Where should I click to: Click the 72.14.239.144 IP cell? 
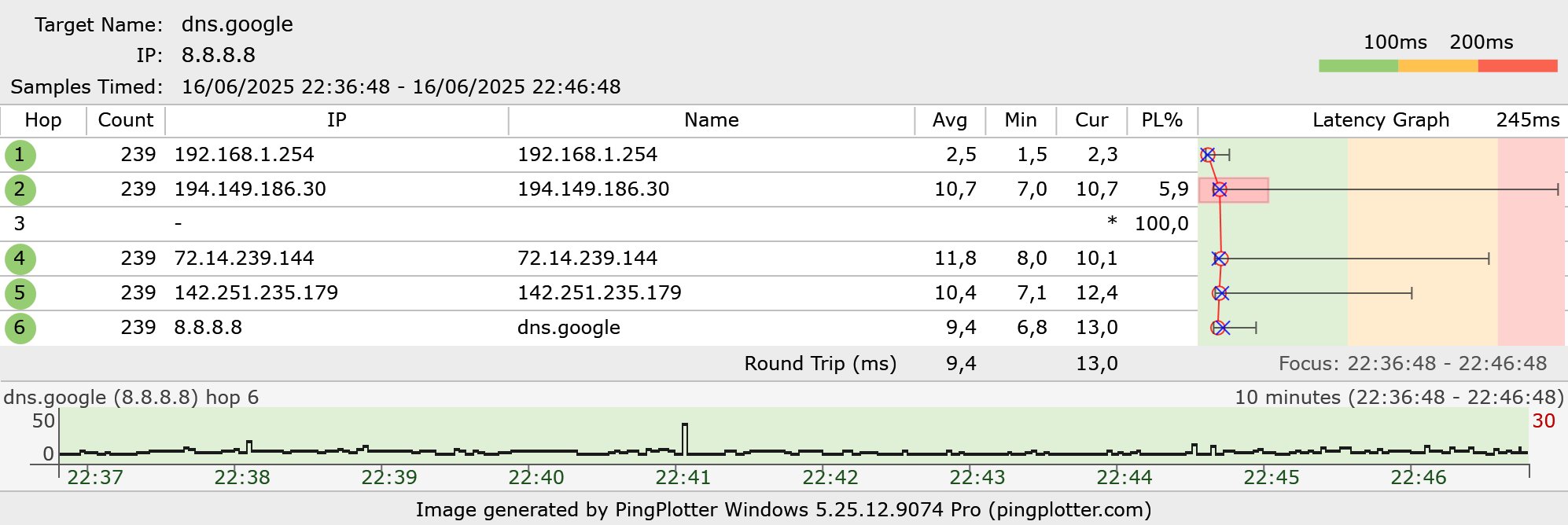coord(244,259)
